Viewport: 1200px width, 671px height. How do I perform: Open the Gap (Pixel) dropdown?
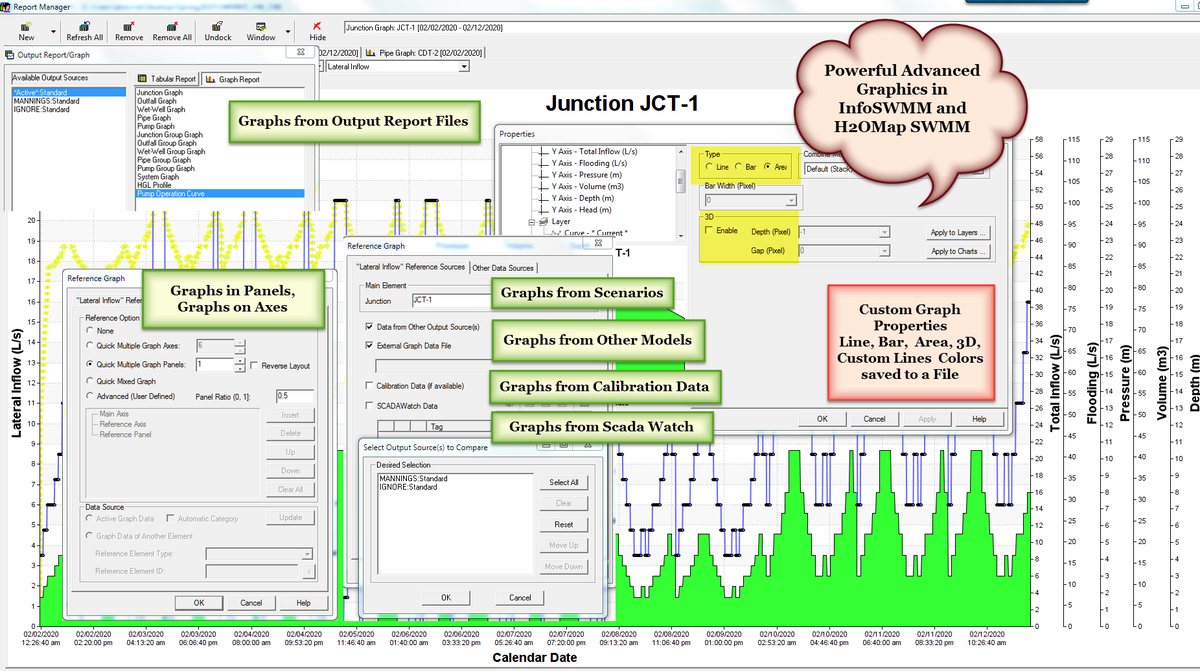[883, 249]
